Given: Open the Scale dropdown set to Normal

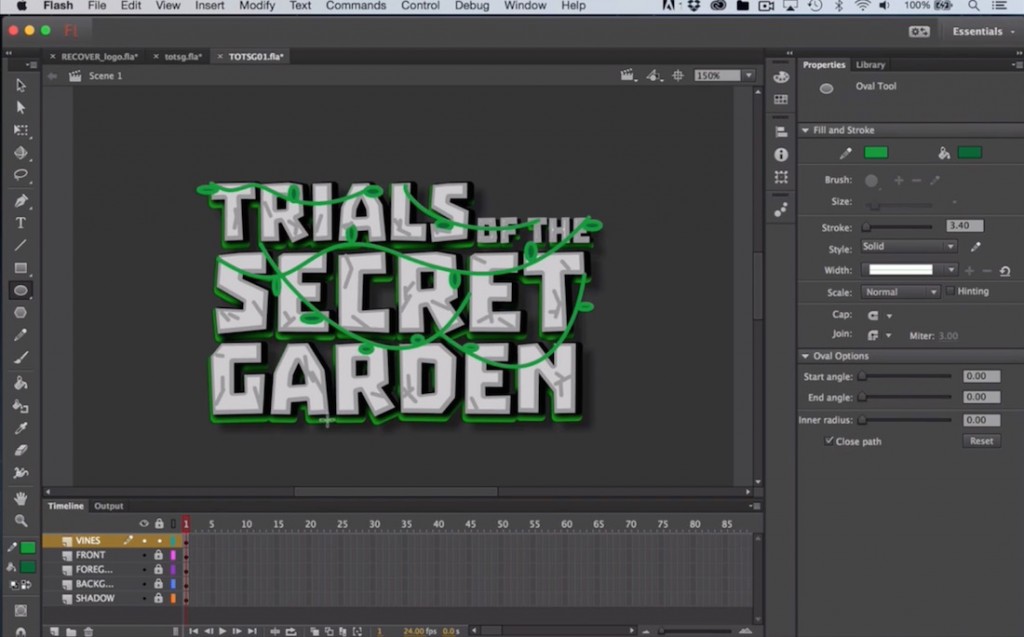Looking at the screenshot, I should click(898, 291).
